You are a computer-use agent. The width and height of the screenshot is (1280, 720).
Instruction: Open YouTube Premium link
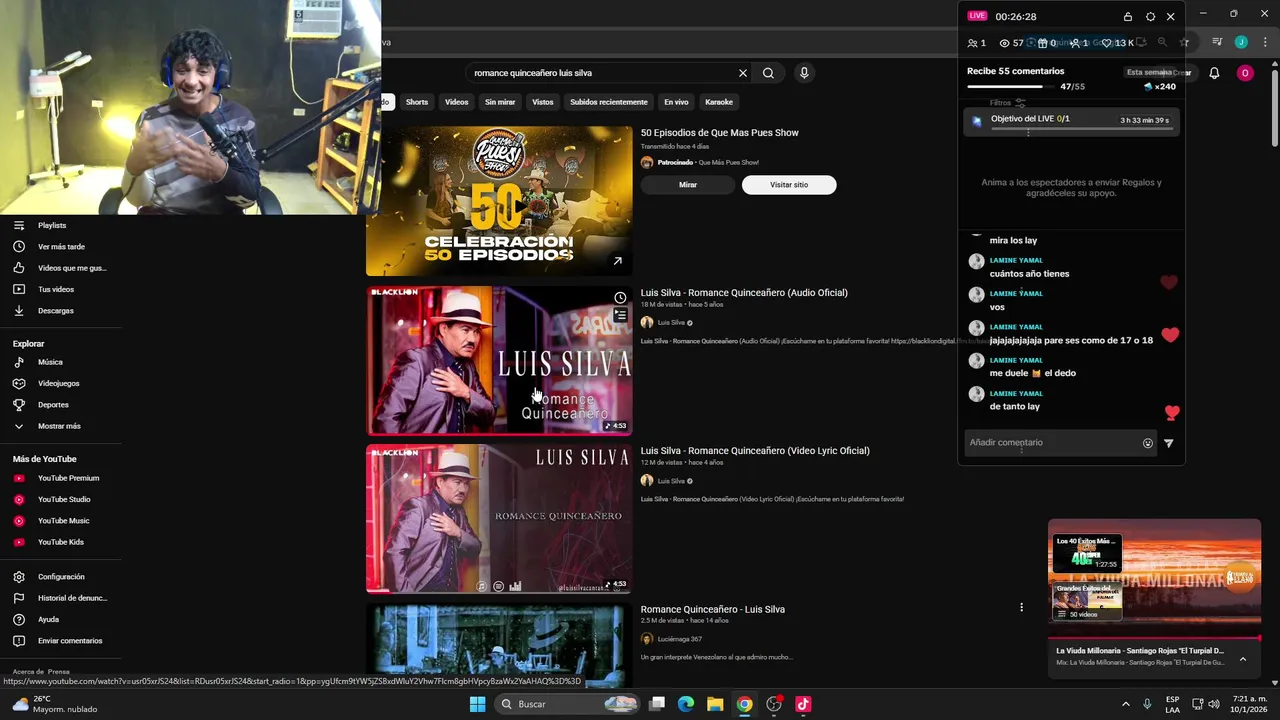pyautogui.click(x=68, y=478)
